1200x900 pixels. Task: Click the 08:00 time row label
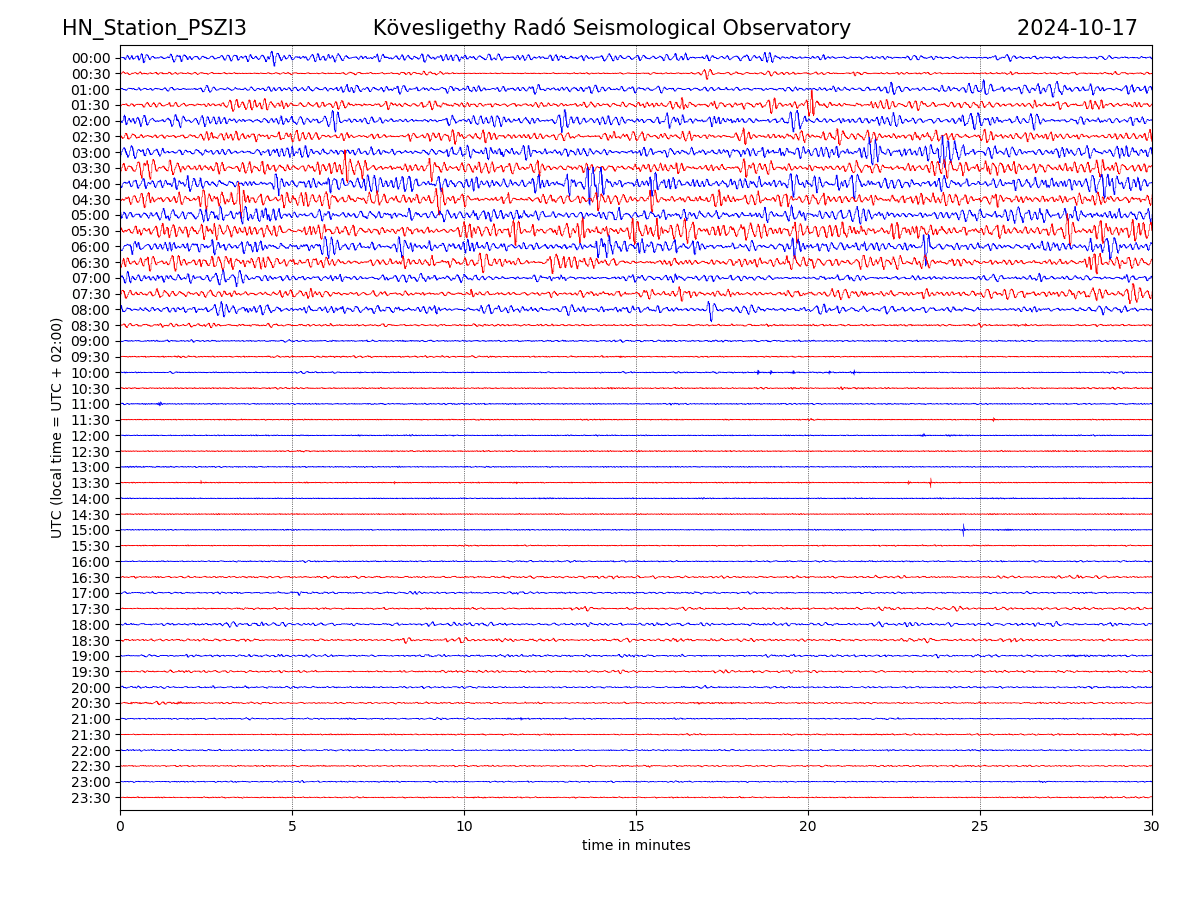point(91,310)
